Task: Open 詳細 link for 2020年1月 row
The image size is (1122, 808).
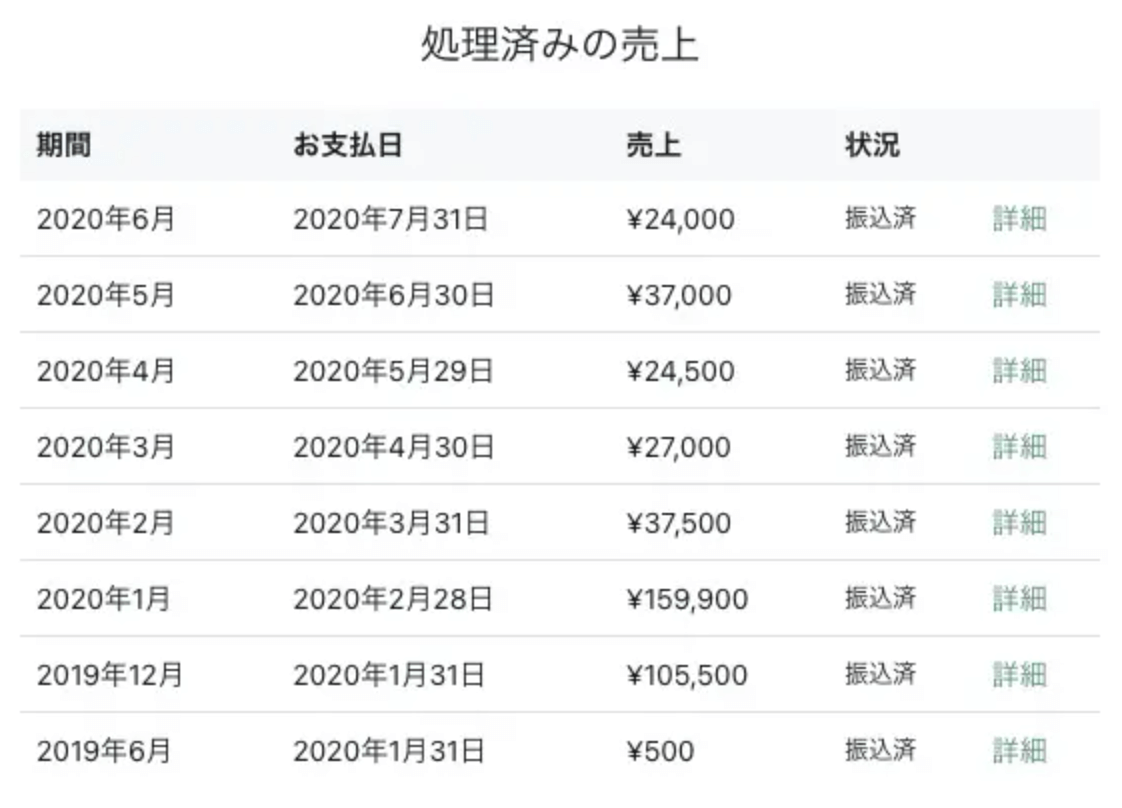Action: [1020, 598]
